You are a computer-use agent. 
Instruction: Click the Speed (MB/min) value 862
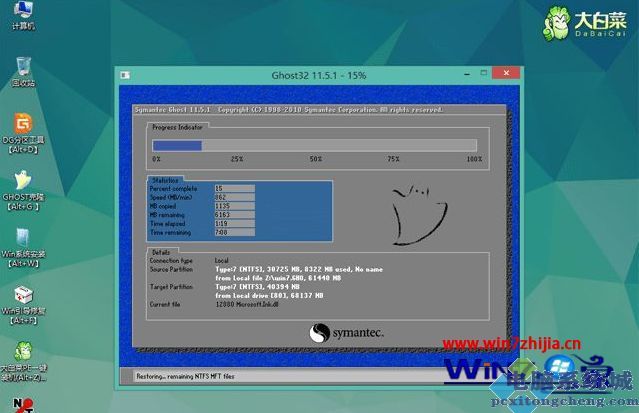[235, 197]
